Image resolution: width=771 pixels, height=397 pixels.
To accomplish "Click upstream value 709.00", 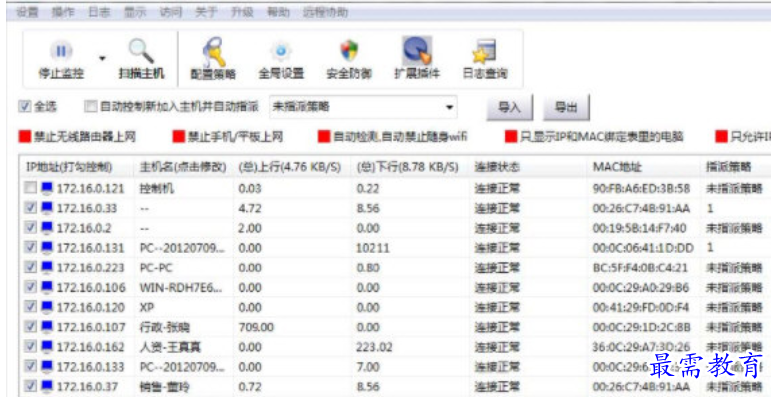I will click(256, 327).
